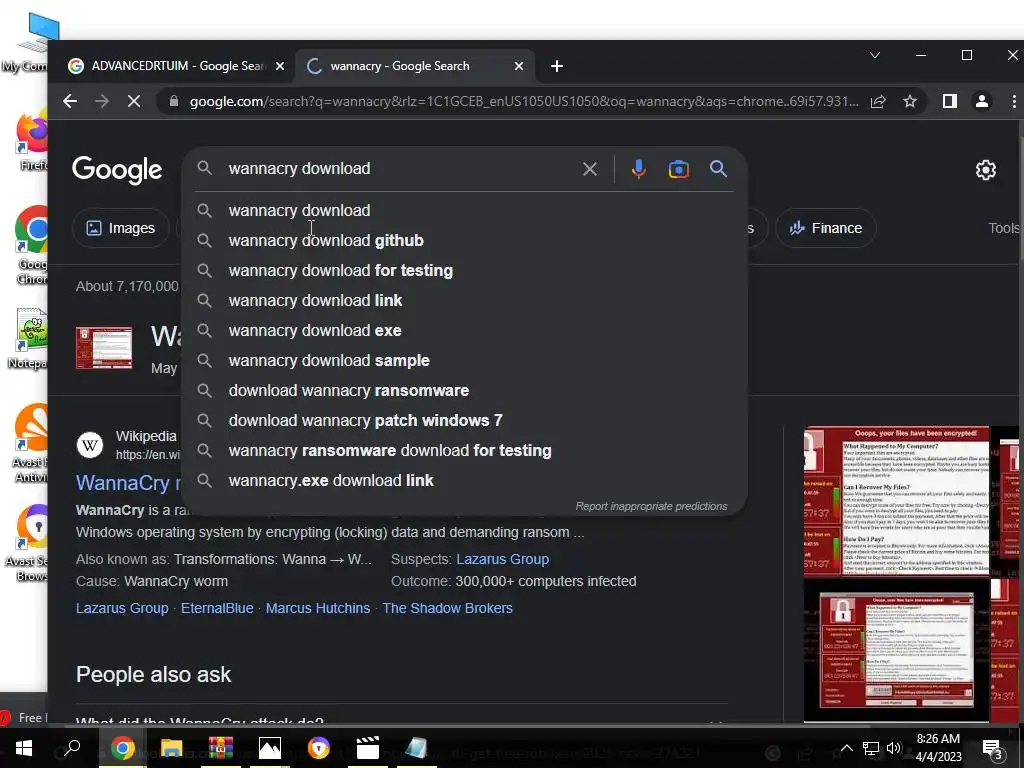Click the share page icon in address bar
Image resolution: width=1024 pixels, height=768 pixels.
(878, 101)
